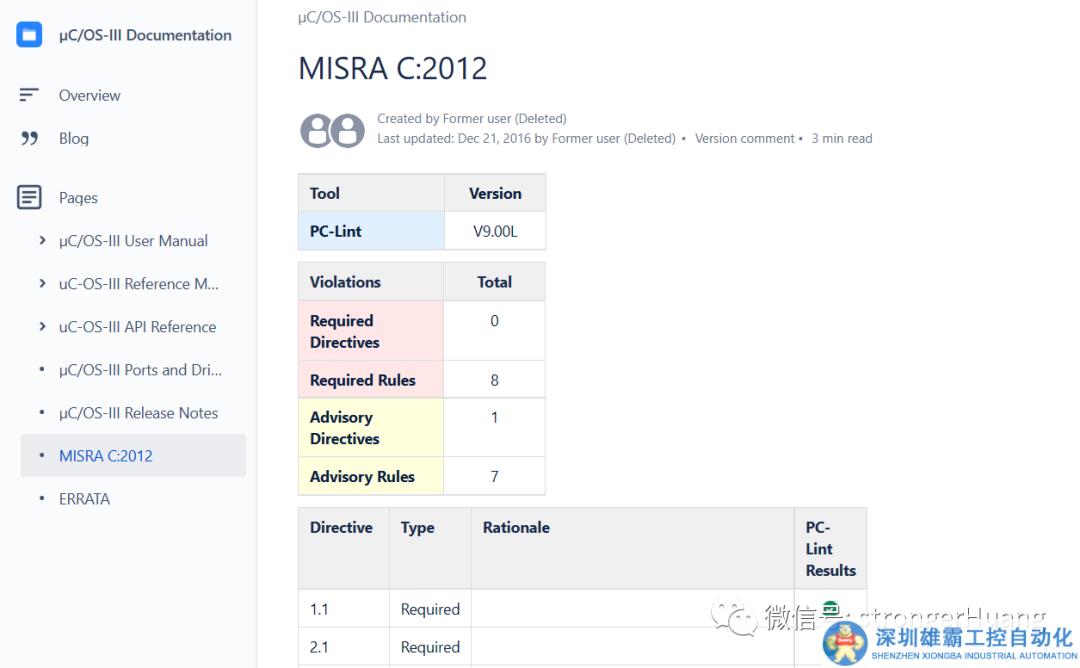Click the green PC-Lint result icon
1080x668 pixels.
[830, 608]
